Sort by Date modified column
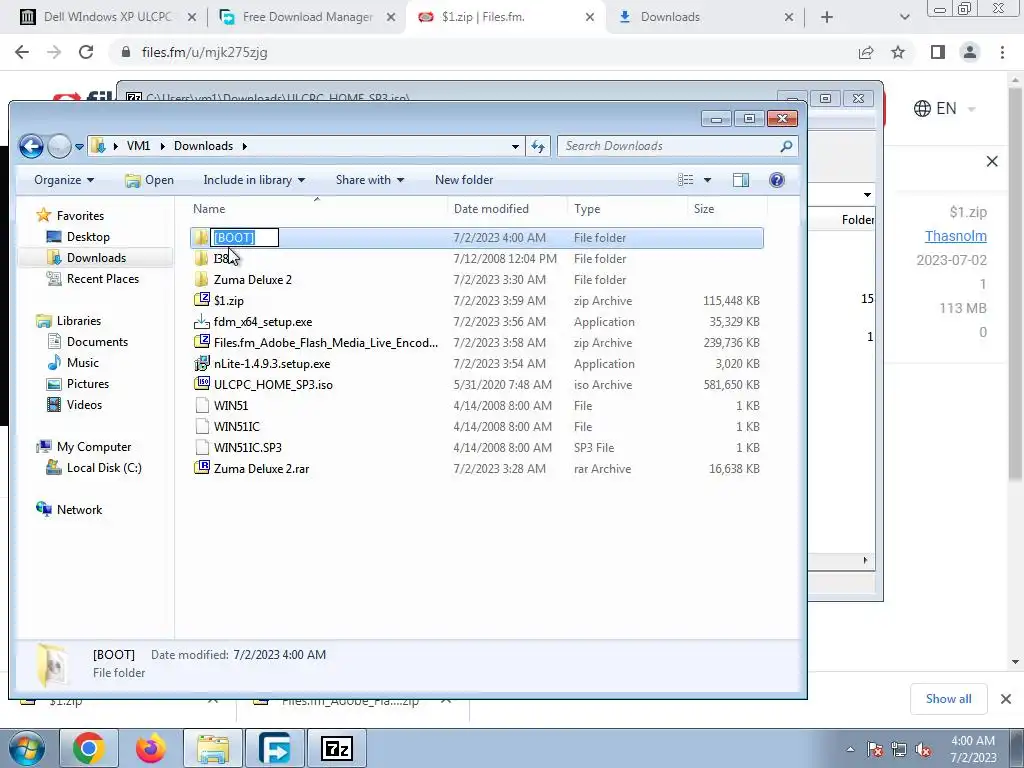The width and height of the screenshot is (1024, 768). (507, 209)
